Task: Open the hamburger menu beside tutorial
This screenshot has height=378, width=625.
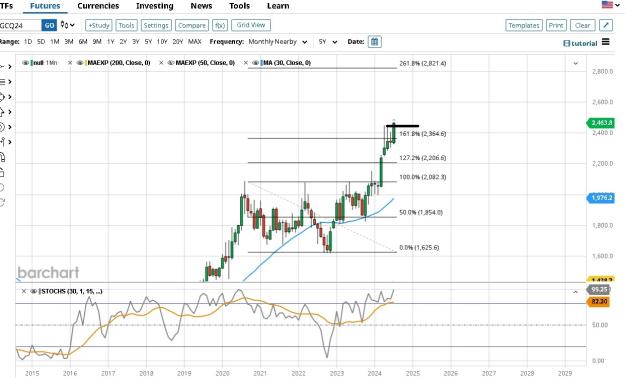Action: click(x=605, y=41)
